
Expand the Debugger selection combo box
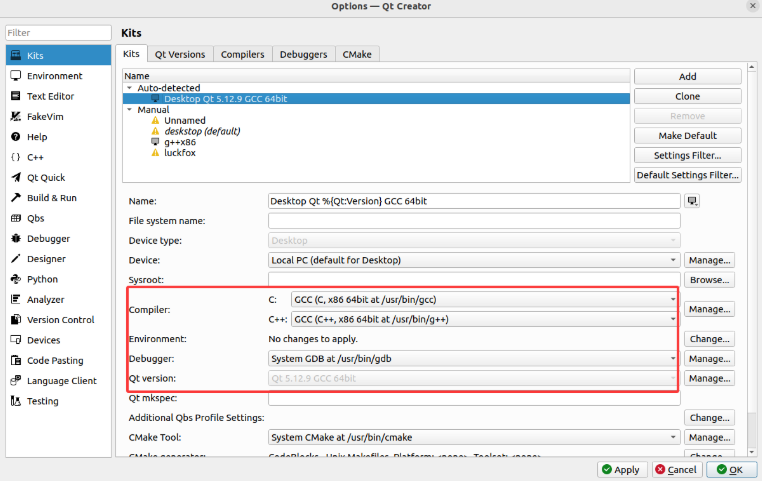[474, 359]
